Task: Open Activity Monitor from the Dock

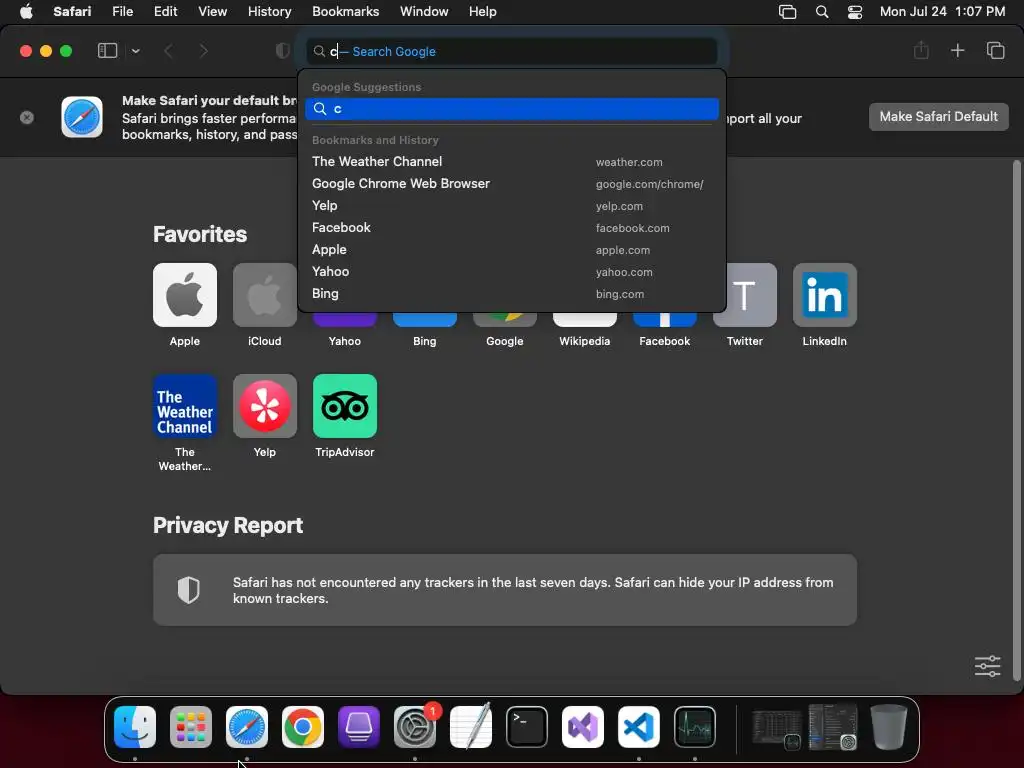Action: [x=695, y=727]
